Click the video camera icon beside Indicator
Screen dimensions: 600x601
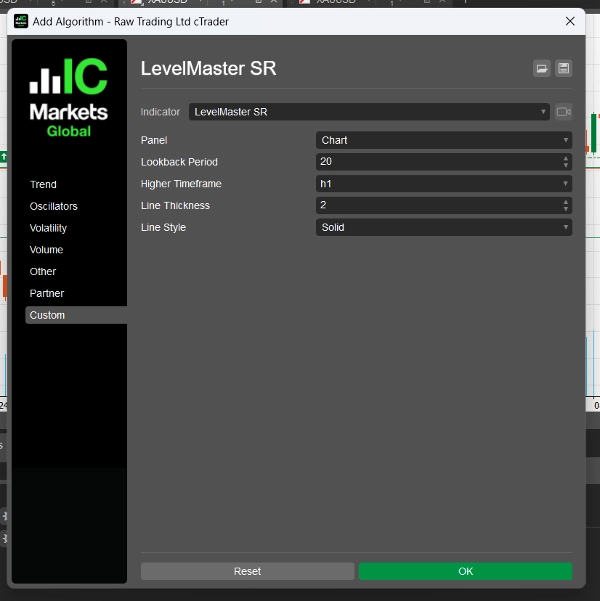click(564, 112)
